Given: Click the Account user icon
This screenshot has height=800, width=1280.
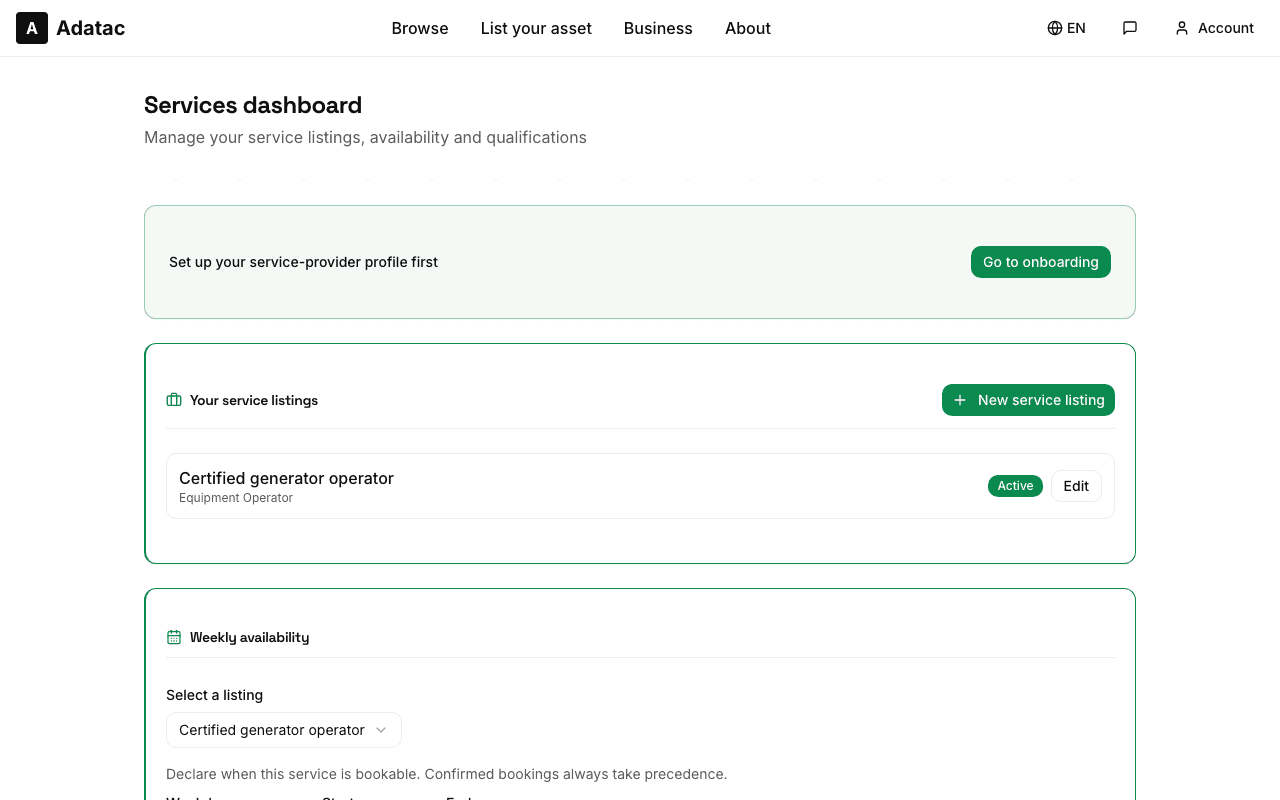Looking at the screenshot, I should point(1182,28).
